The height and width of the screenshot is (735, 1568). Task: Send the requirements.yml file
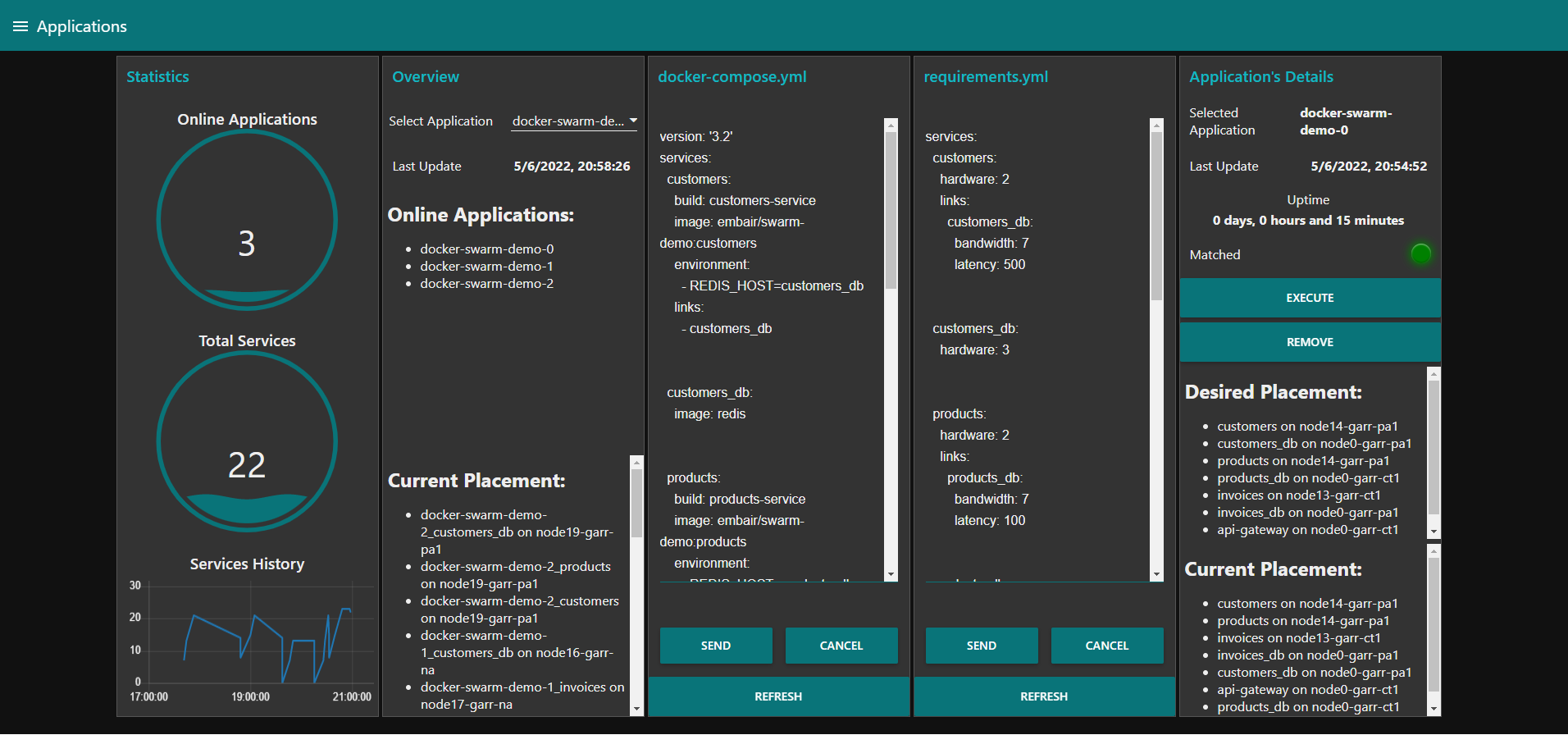coord(982,646)
